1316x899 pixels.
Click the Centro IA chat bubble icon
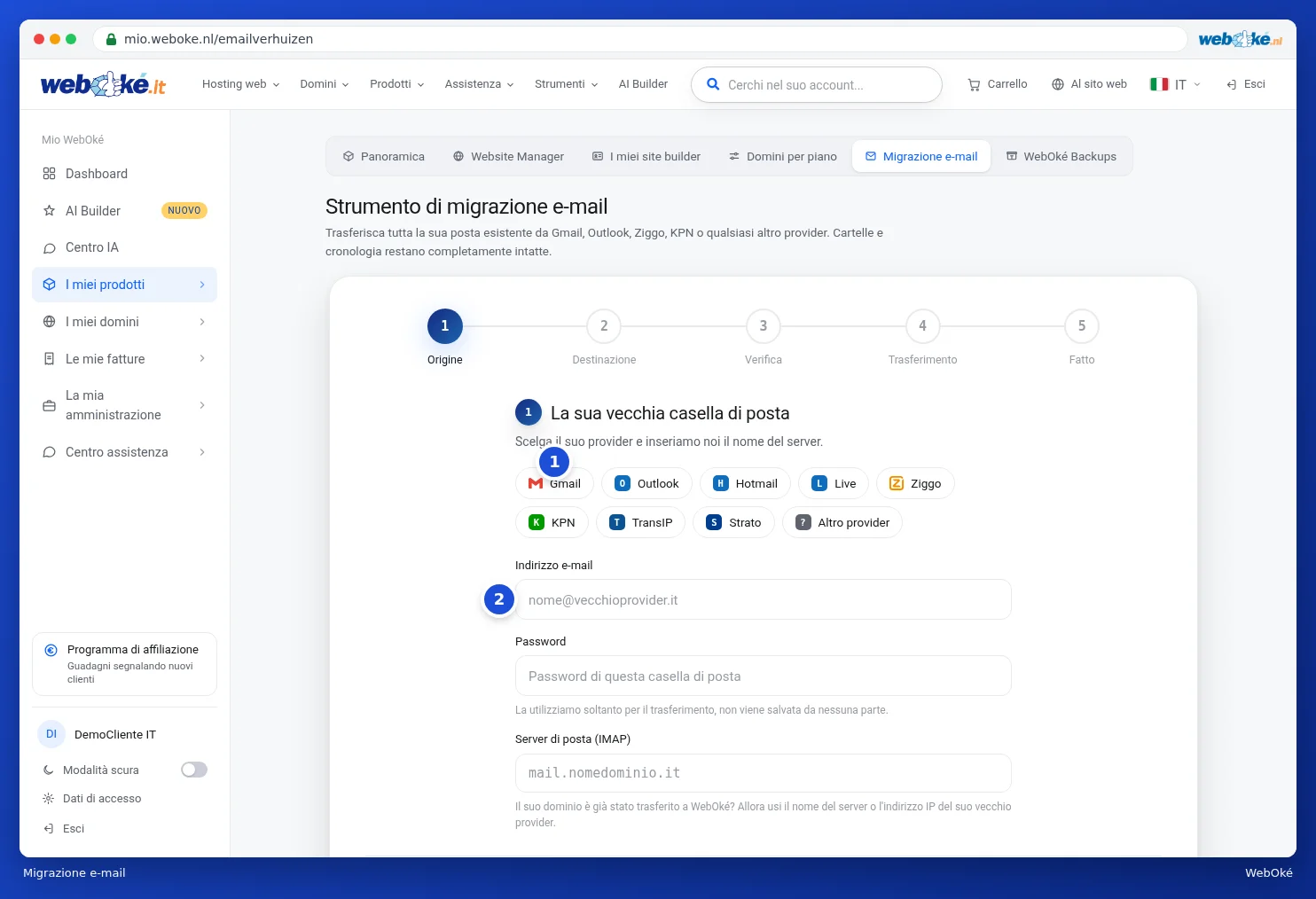pyautogui.click(x=50, y=248)
